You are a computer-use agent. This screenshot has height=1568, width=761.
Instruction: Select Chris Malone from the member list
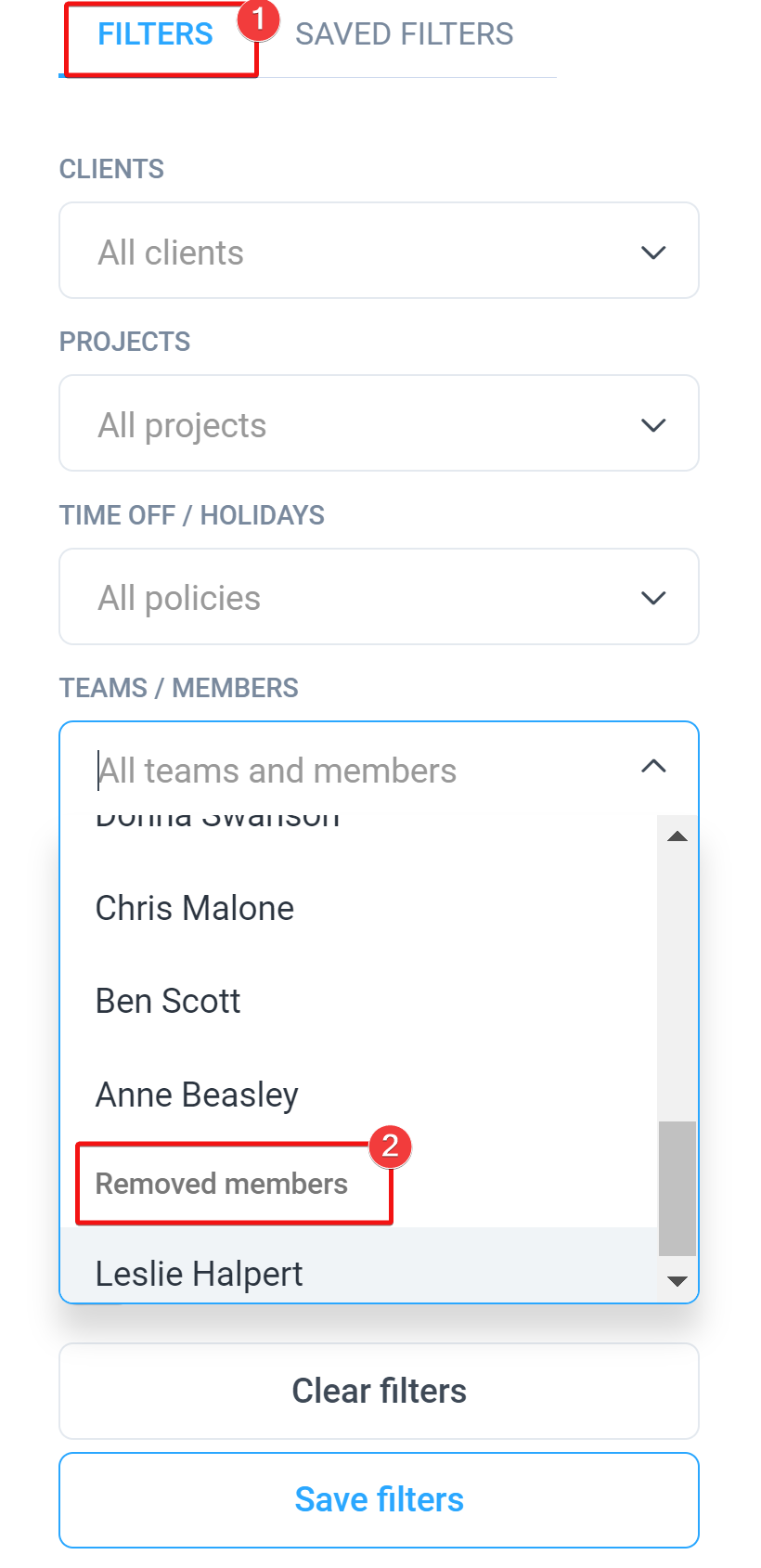click(359, 908)
